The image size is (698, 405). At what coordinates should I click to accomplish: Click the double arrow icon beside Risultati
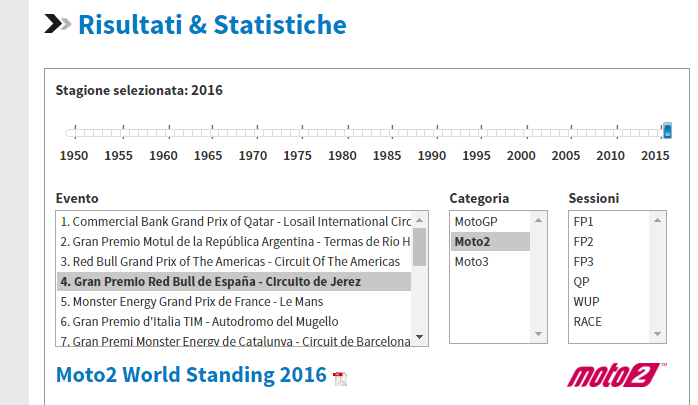point(58,24)
